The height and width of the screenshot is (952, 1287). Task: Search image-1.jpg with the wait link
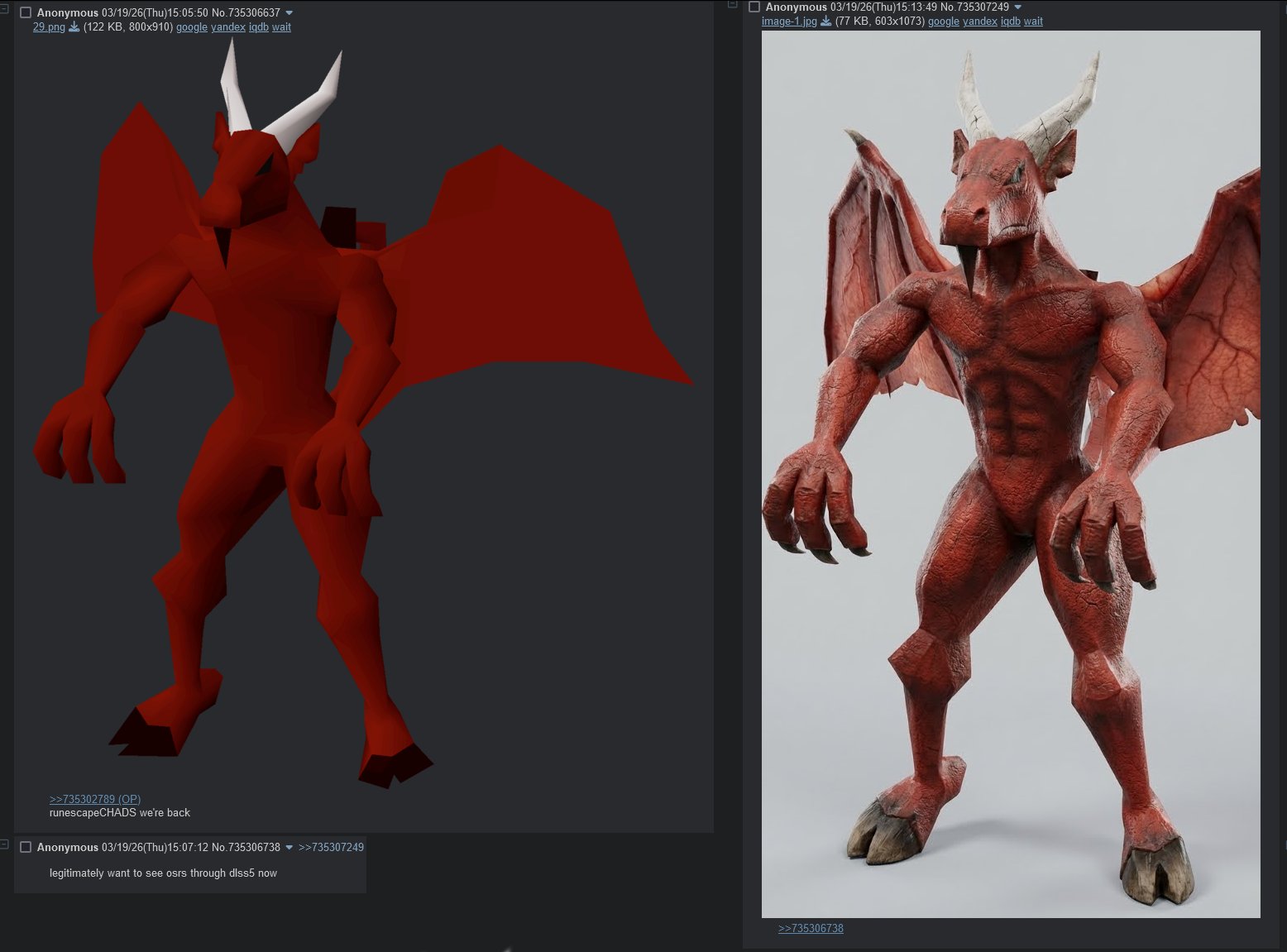coord(1033,22)
